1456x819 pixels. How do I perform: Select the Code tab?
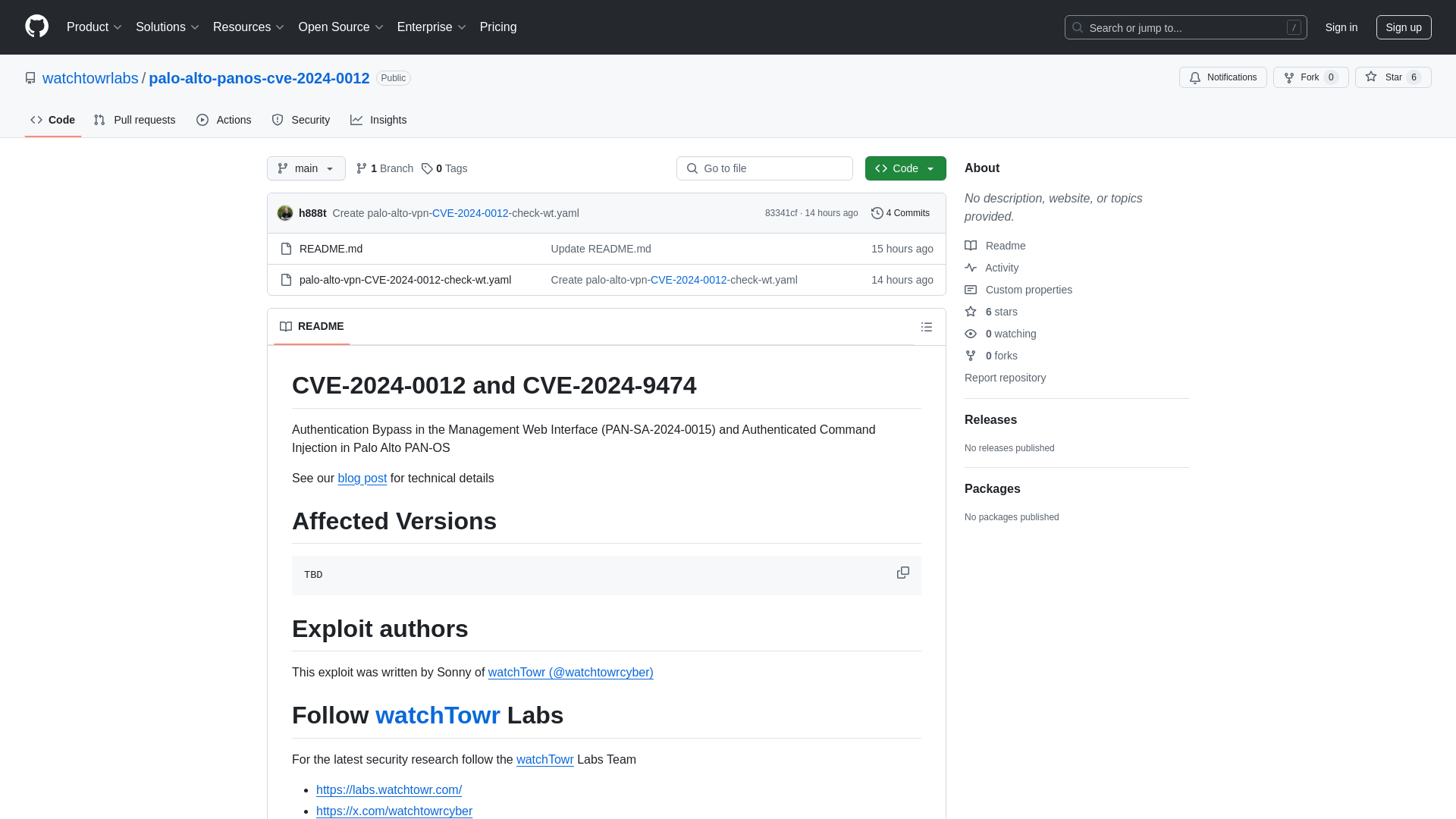[x=52, y=119]
